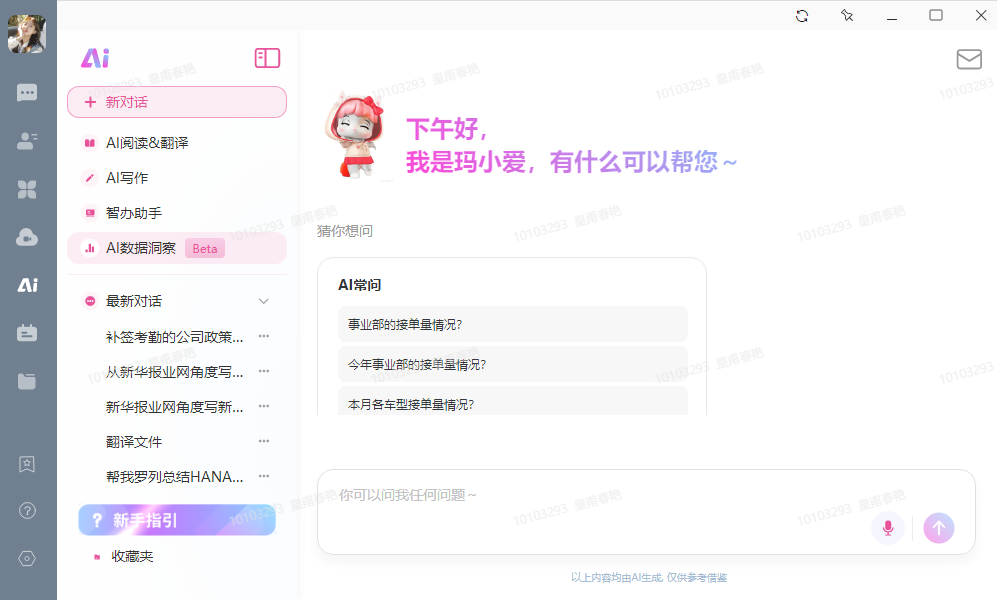Open the workbench apps grid icon
This screenshot has height=600, width=997.
coord(27,189)
